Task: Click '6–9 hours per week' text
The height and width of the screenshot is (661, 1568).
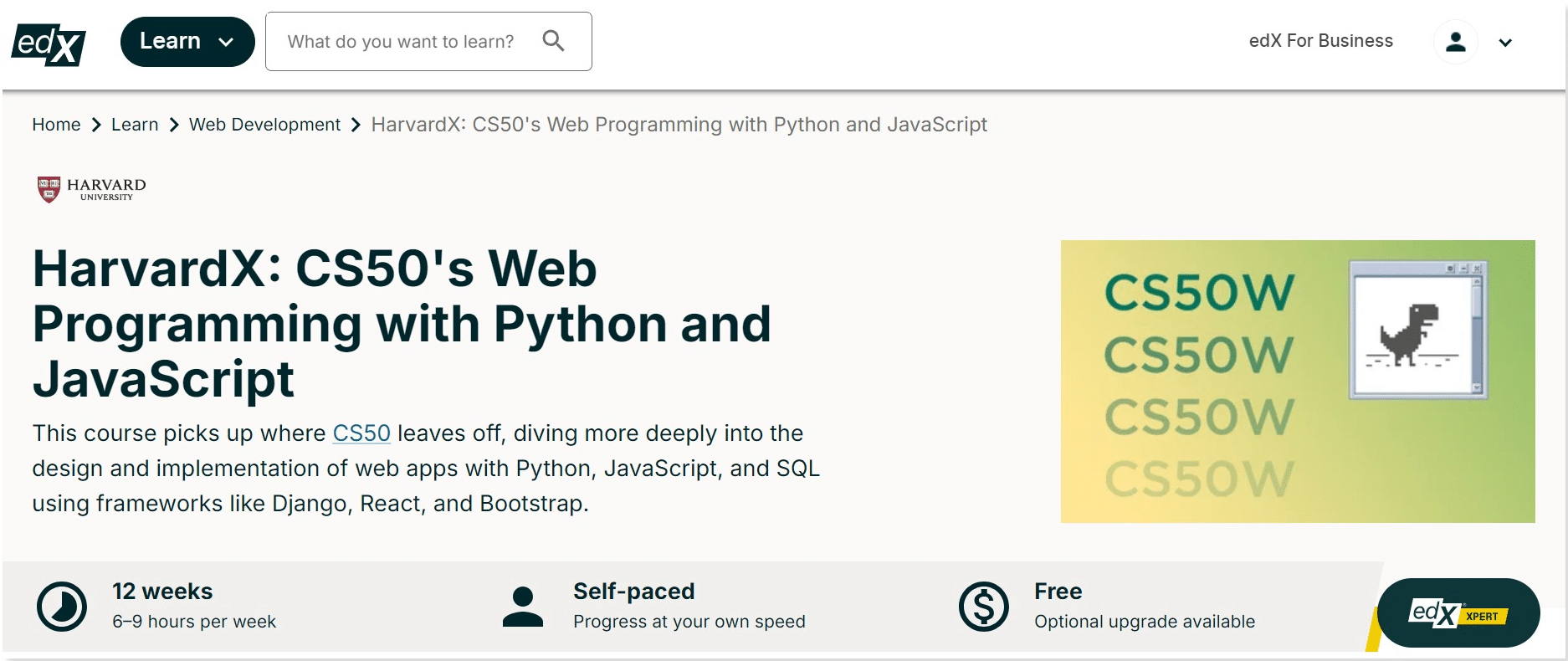Action: [194, 622]
